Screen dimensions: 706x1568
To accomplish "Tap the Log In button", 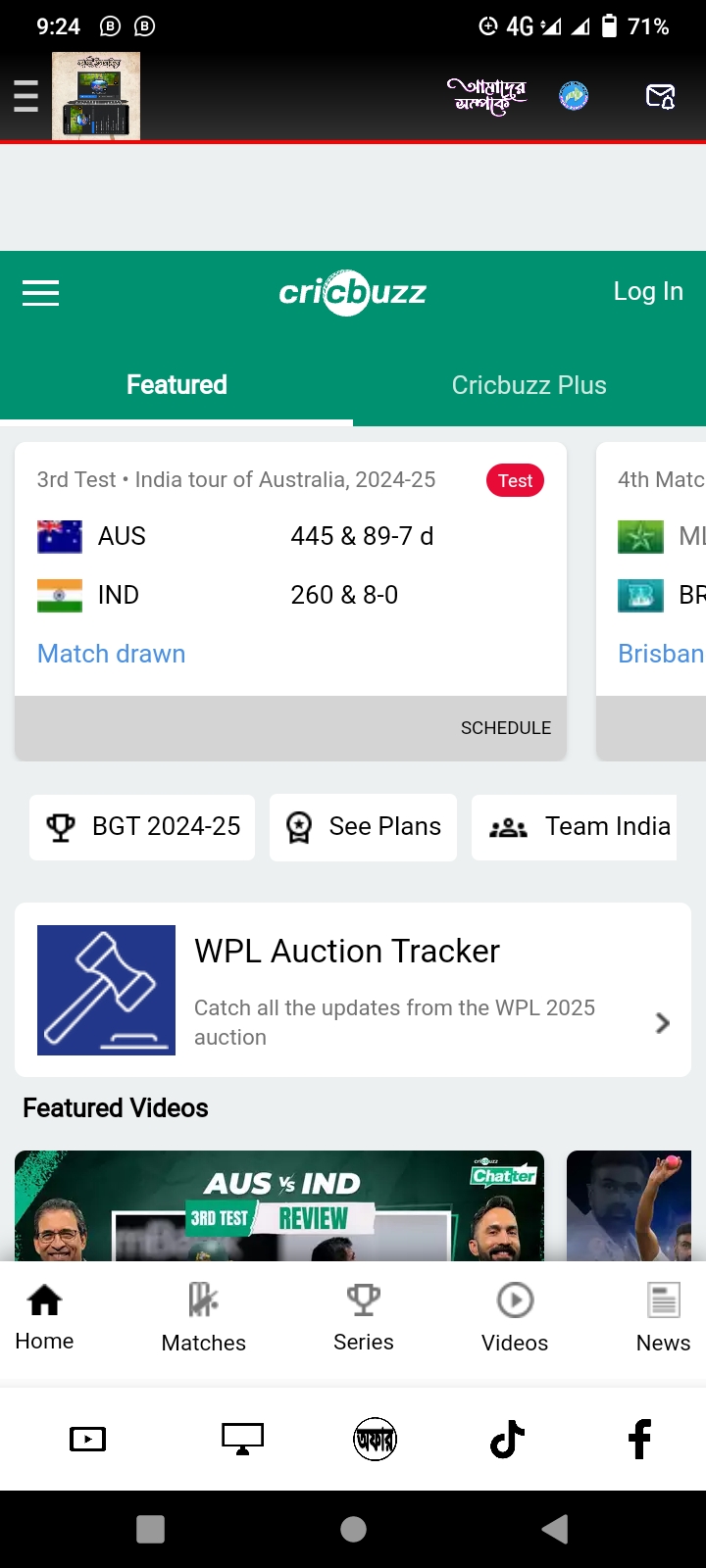I will [x=647, y=291].
